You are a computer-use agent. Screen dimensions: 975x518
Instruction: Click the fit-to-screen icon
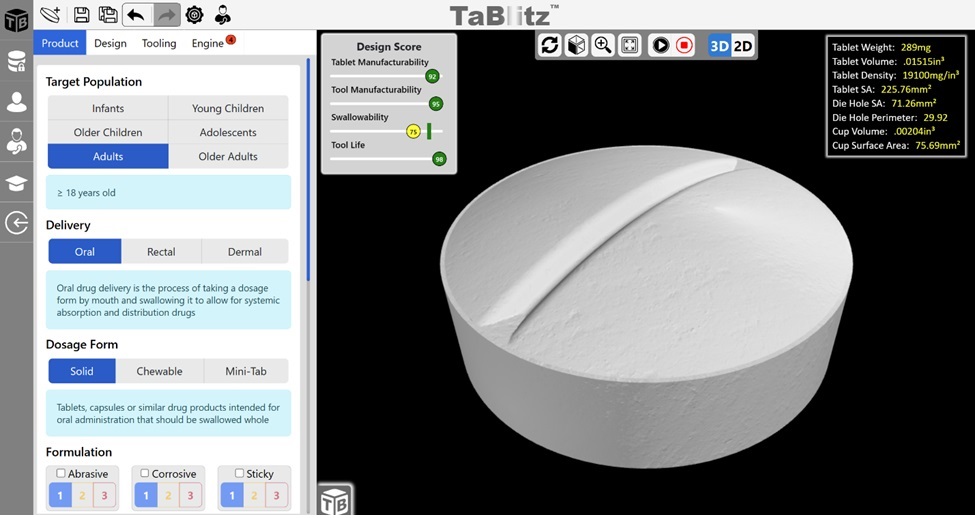click(629, 45)
